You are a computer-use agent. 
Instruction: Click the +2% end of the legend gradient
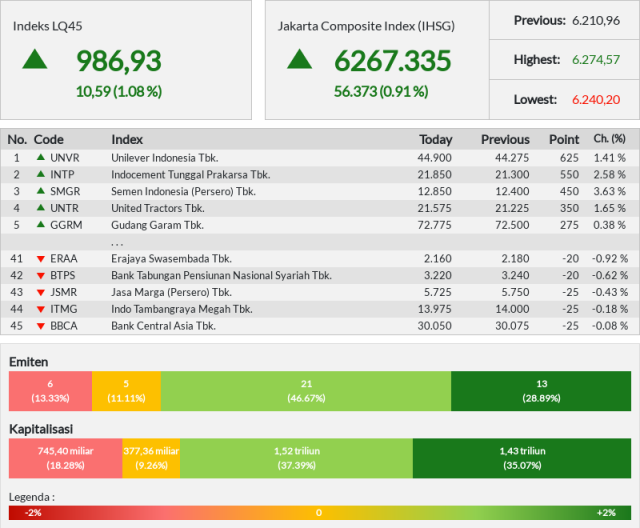606,512
